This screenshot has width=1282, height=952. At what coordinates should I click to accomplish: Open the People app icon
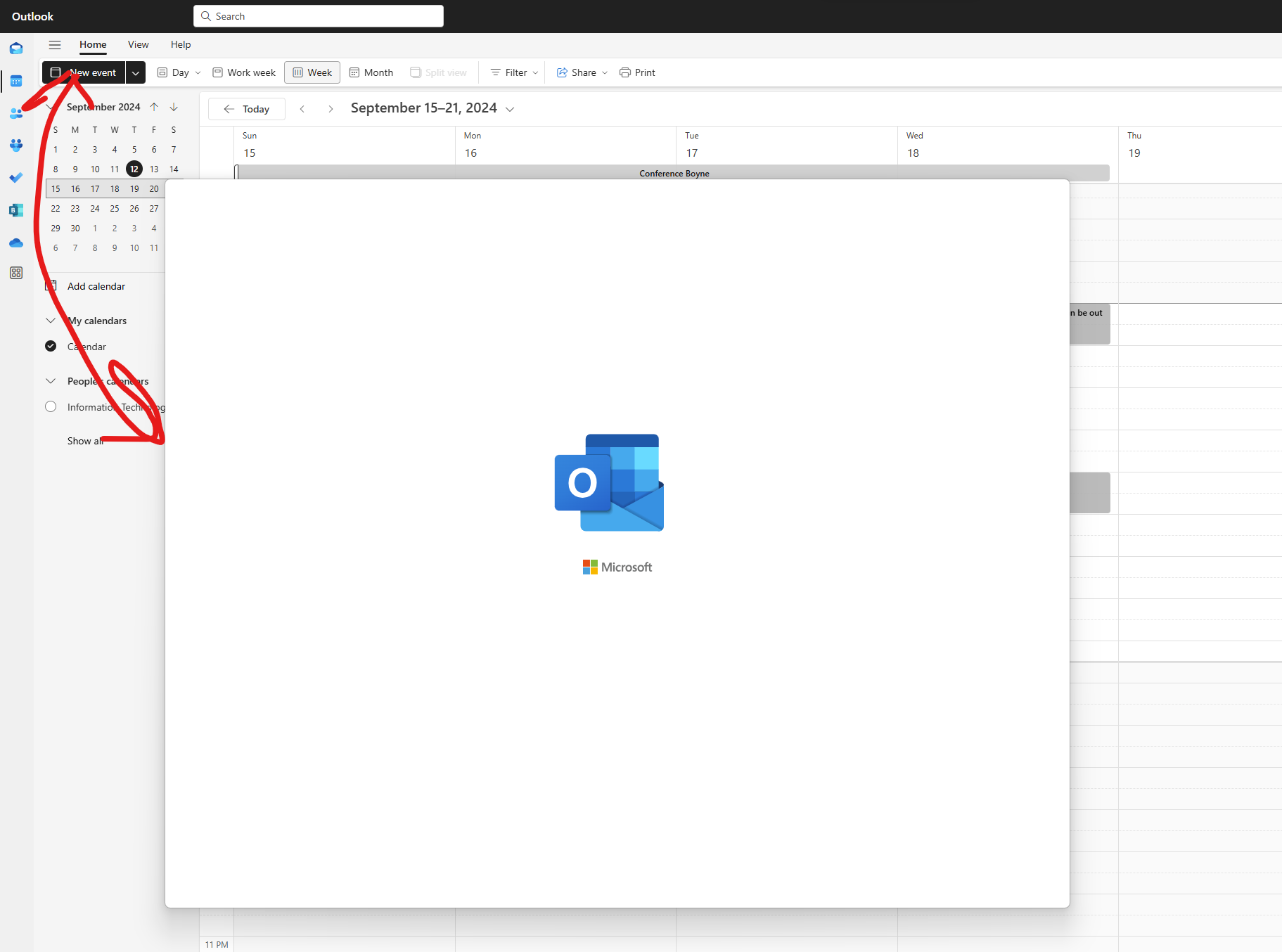coord(16,113)
